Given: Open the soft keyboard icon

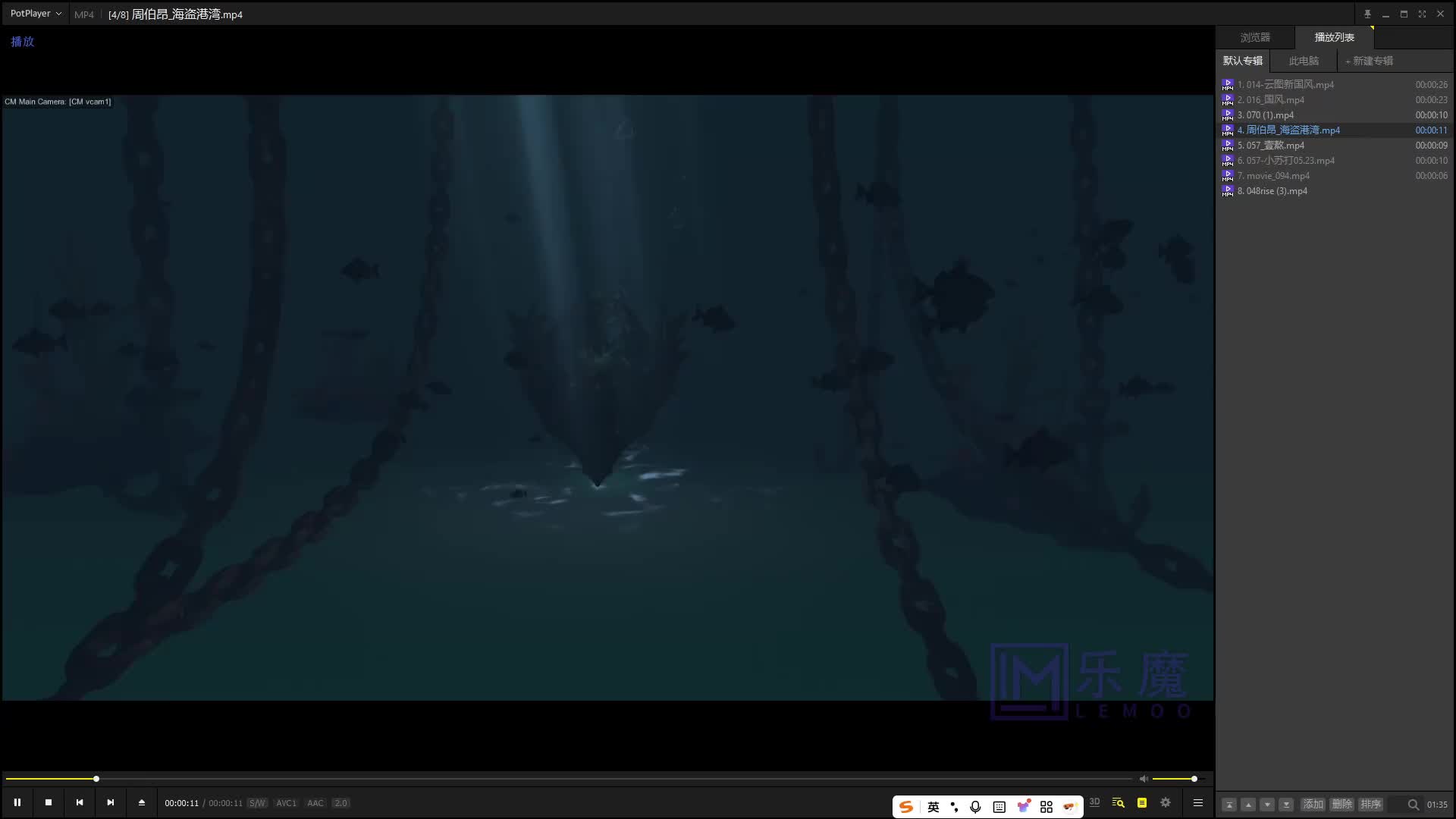Looking at the screenshot, I should [999, 807].
